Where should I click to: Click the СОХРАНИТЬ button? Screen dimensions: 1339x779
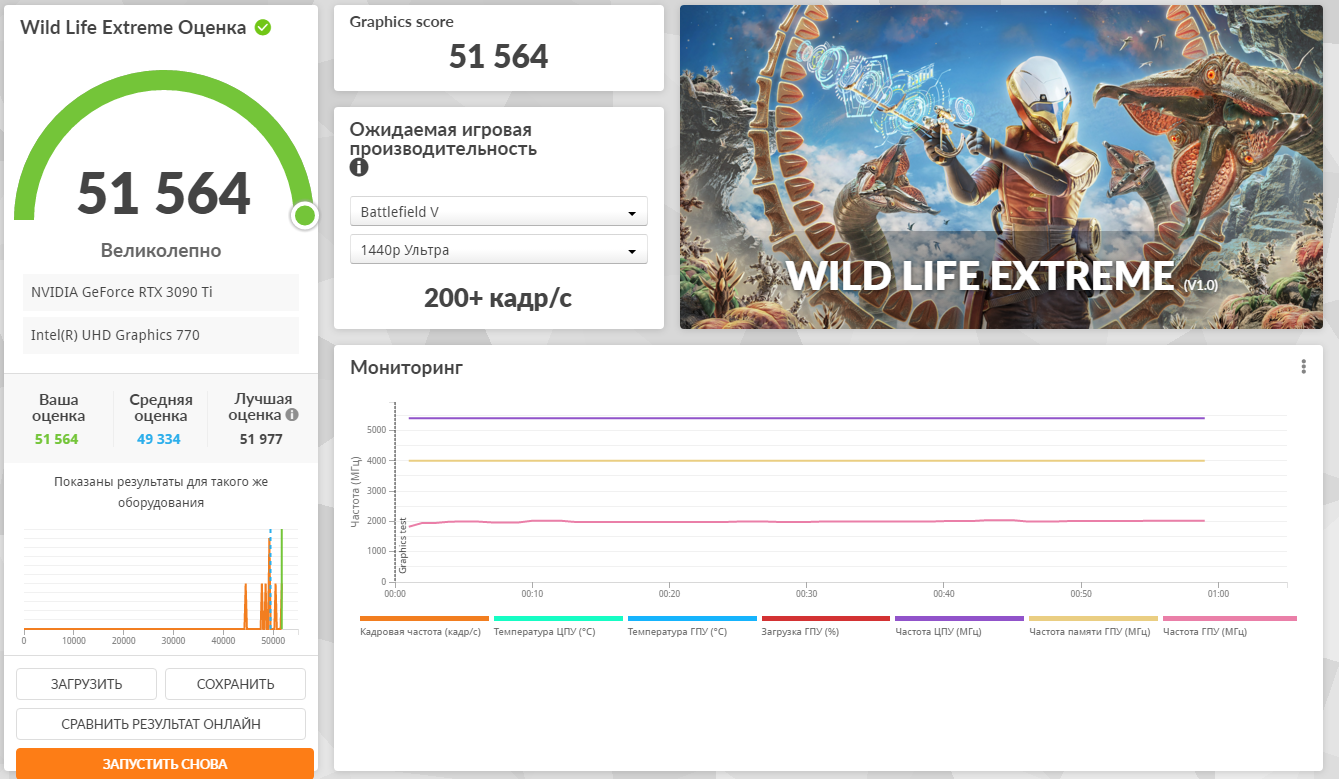pyautogui.click(x=235, y=684)
